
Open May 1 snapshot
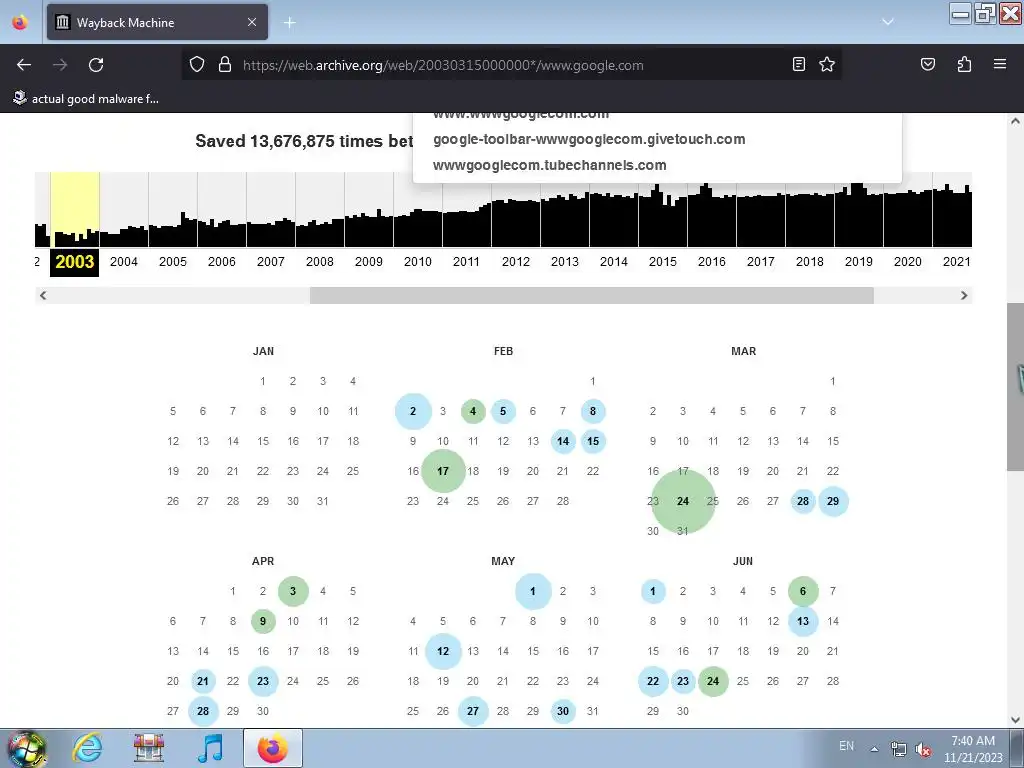pos(533,591)
